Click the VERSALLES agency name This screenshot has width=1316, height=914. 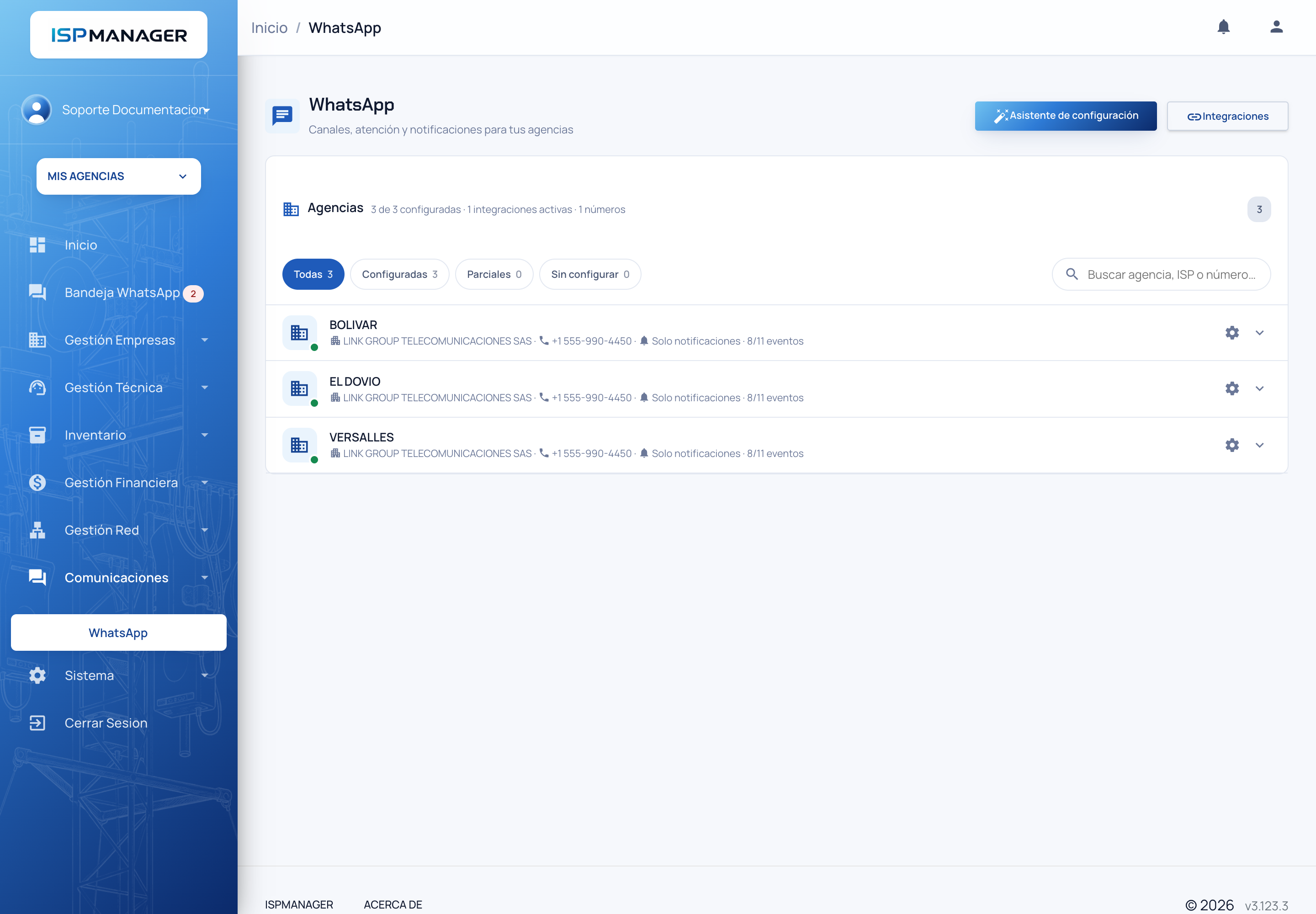[x=361, y=437]
